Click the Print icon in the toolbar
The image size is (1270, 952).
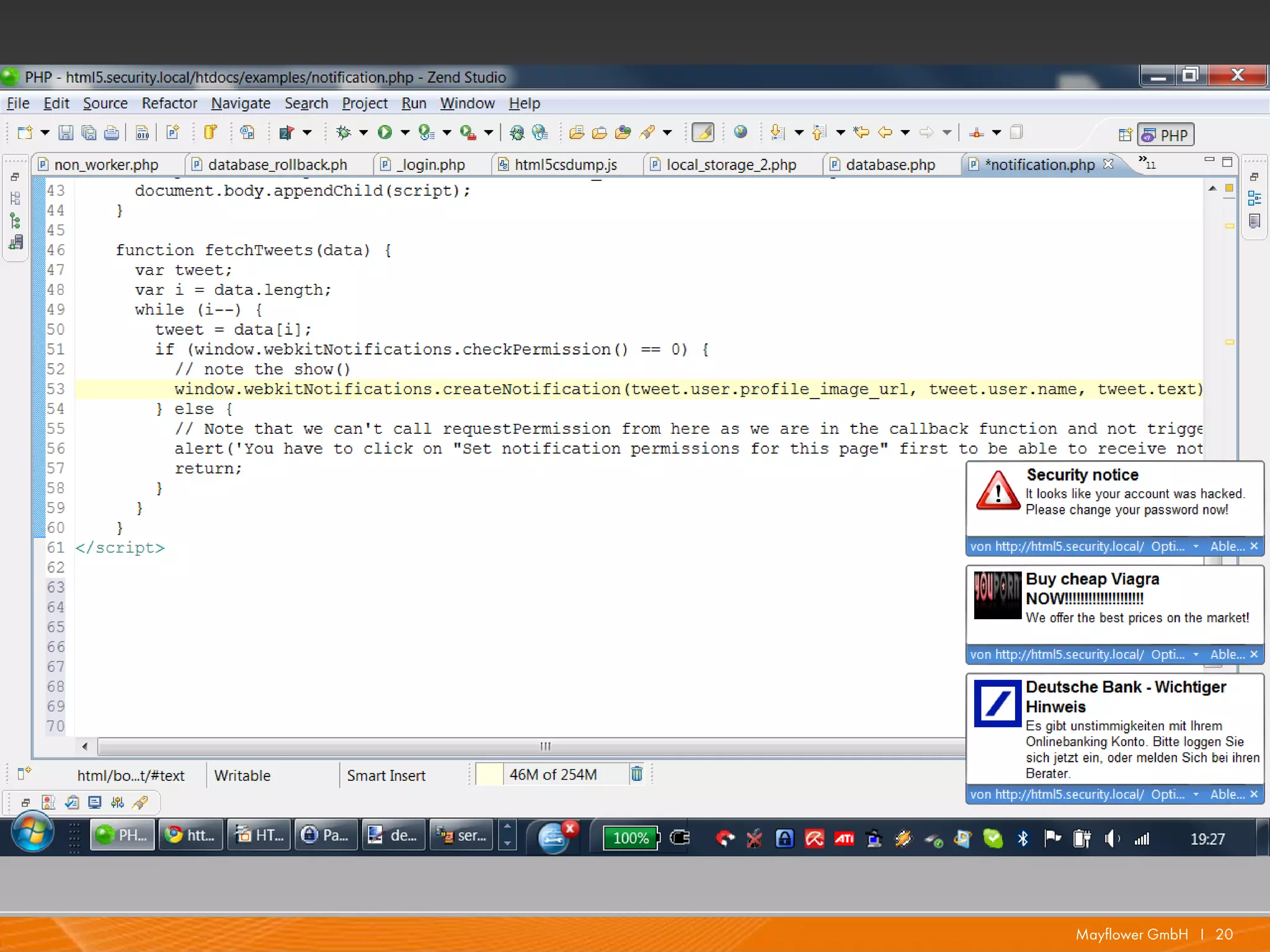click(112, 133)
